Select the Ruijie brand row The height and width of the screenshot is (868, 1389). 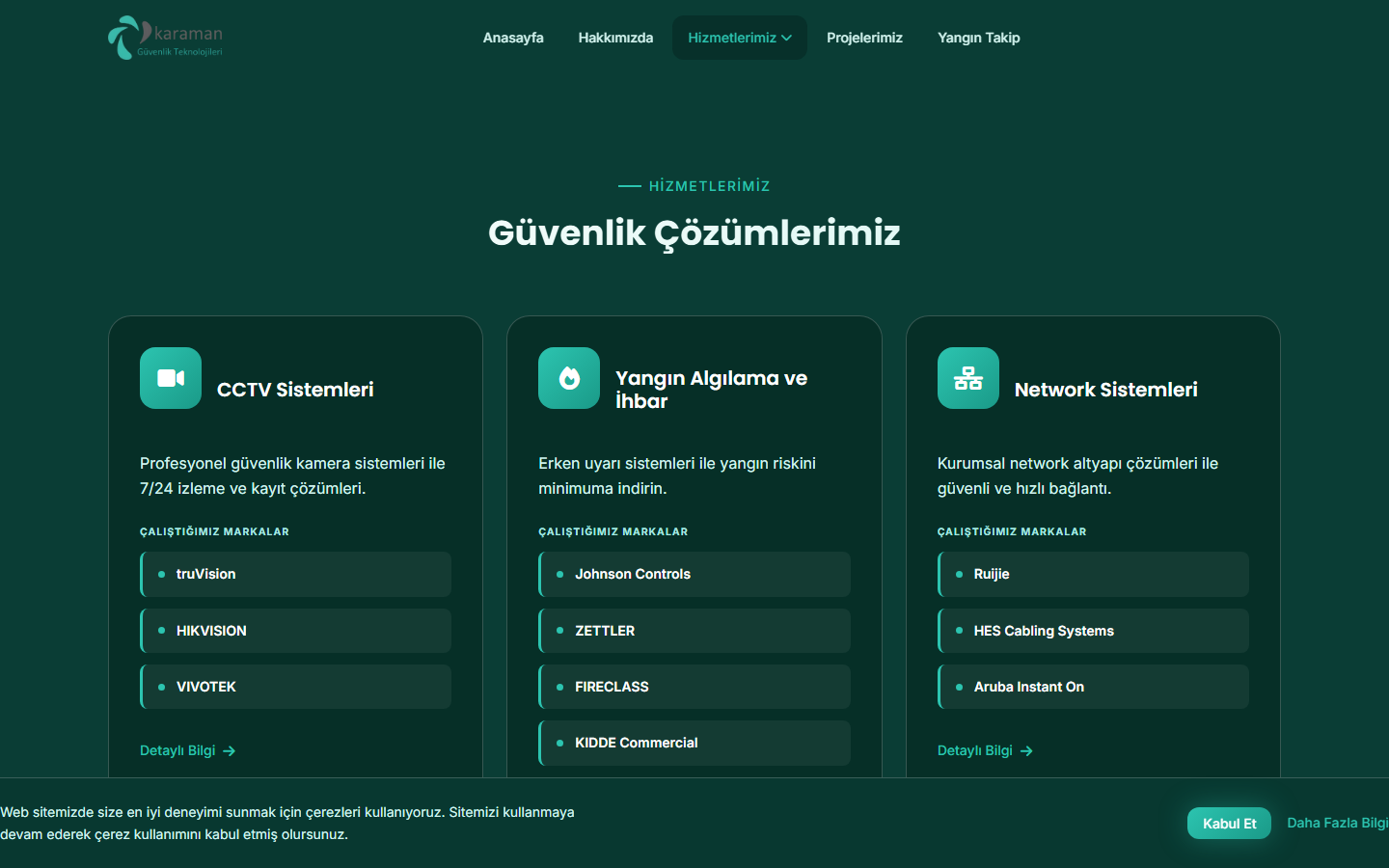(1093, 574)
